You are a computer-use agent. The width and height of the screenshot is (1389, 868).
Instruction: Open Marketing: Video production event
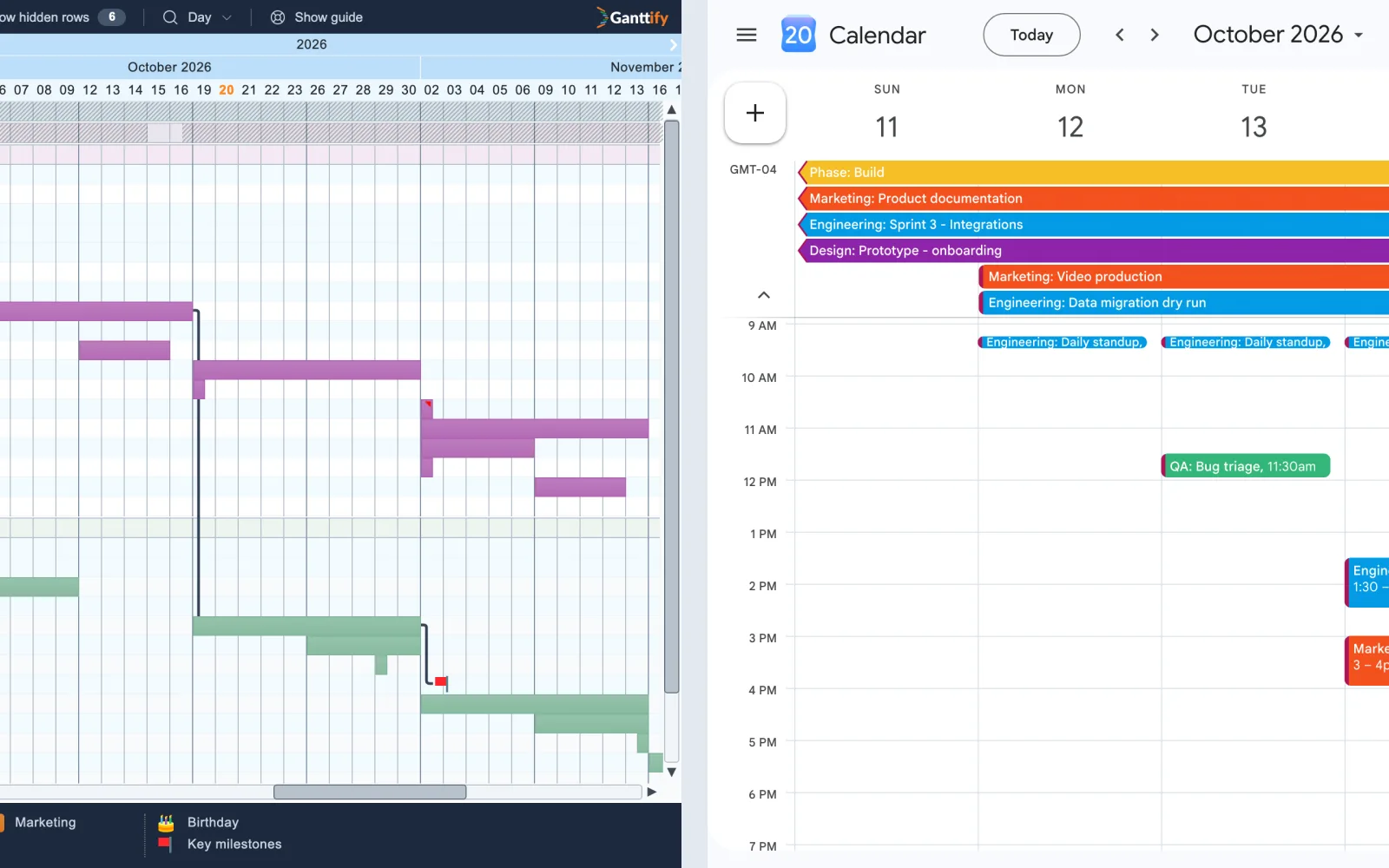(x=1184, y=276)
